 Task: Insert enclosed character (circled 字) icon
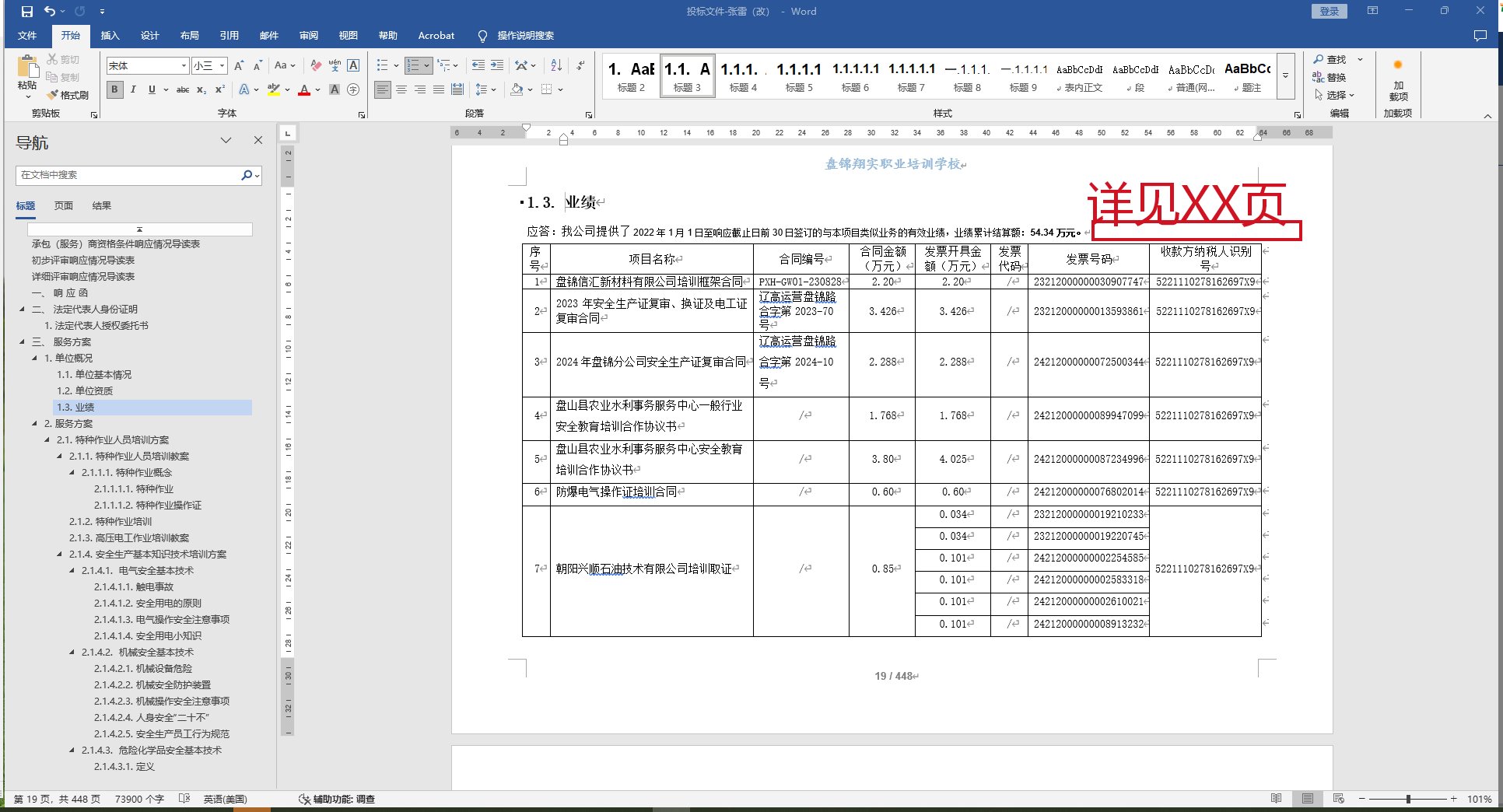coord(353,89)
